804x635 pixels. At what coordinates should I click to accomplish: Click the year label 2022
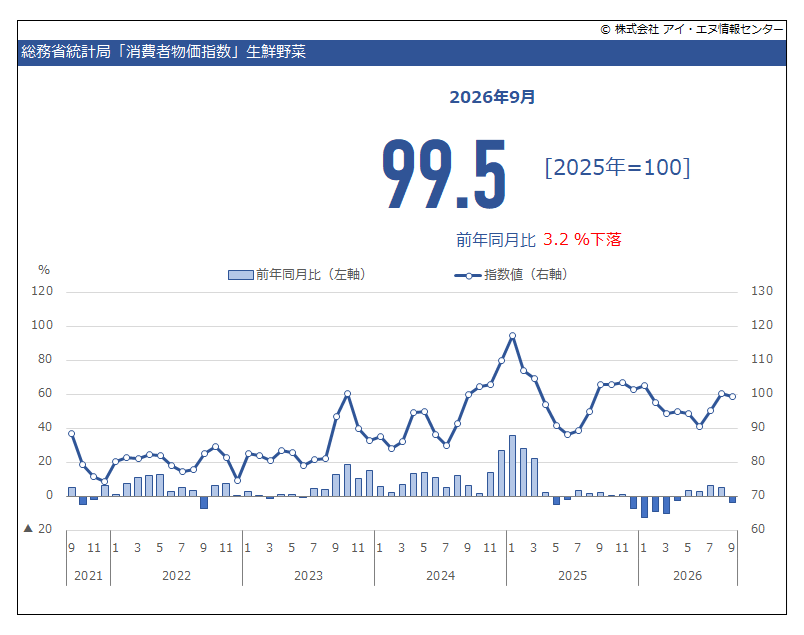176,576
